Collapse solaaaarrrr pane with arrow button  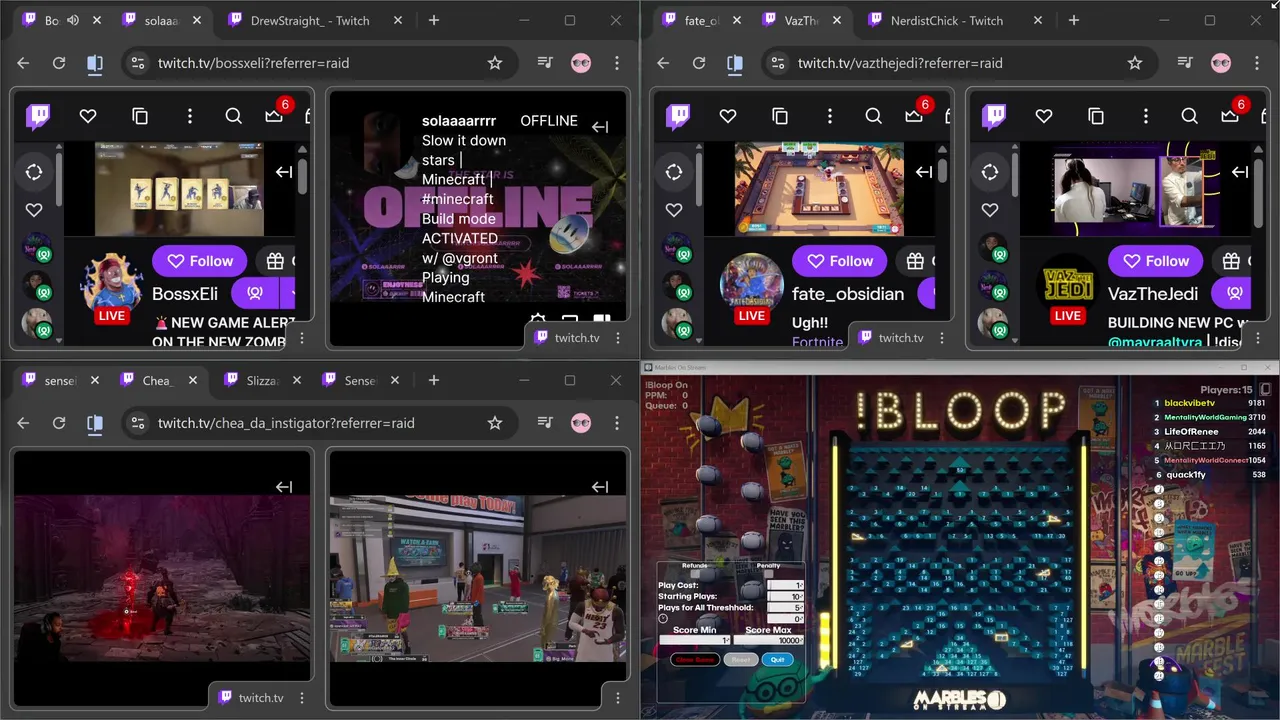600,126
